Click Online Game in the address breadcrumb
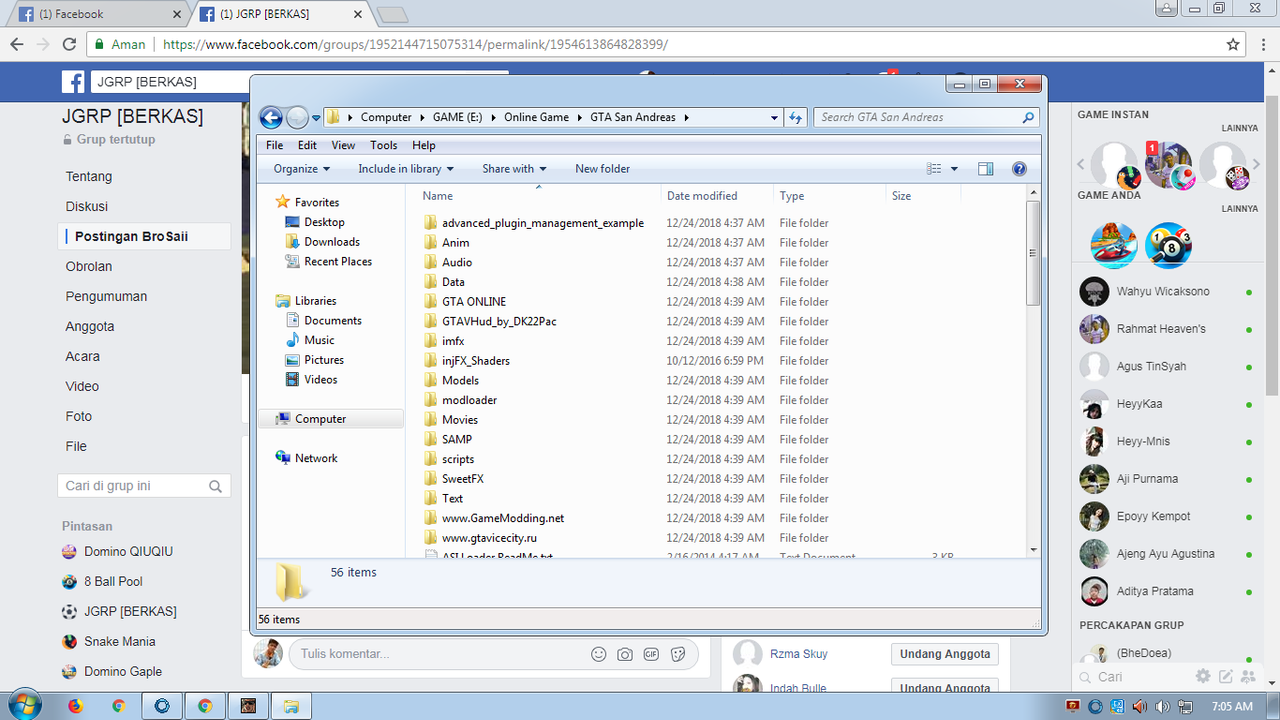1280x720 pixels. [536, 117]
